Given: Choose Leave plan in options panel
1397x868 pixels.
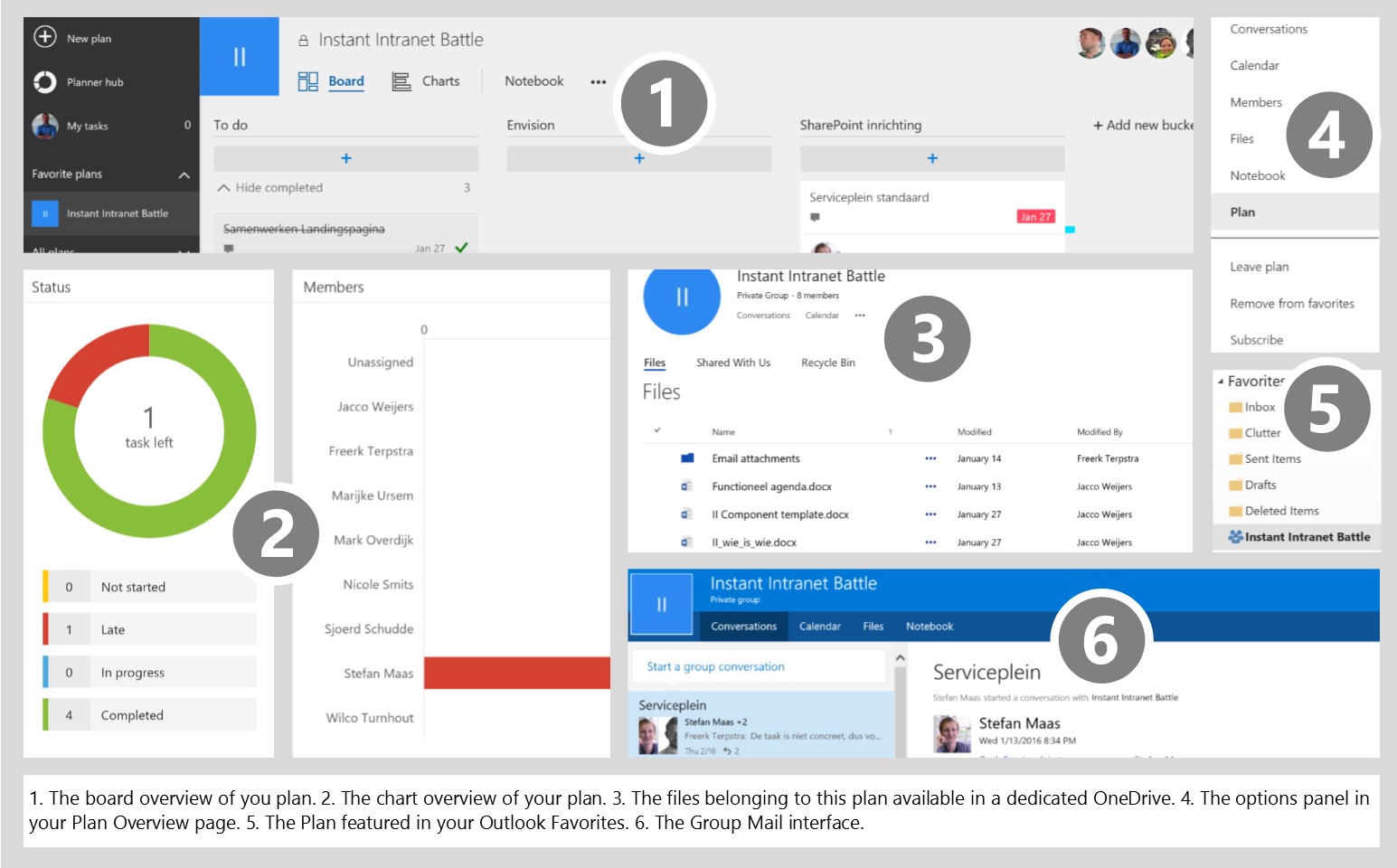Looking at the screenshot, I should pos(1260,267).
